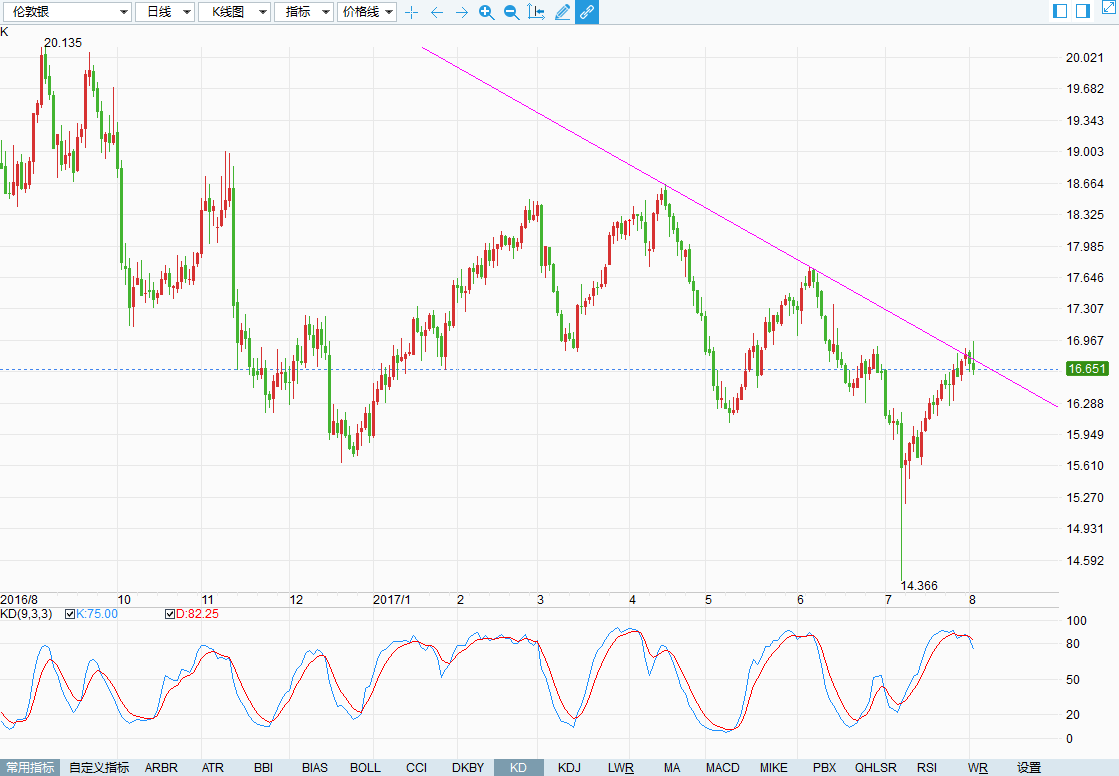The width and height of the screenshot is (1119, 776).
Task: Open the 日线 period dropdown
Action: (164, 12)
